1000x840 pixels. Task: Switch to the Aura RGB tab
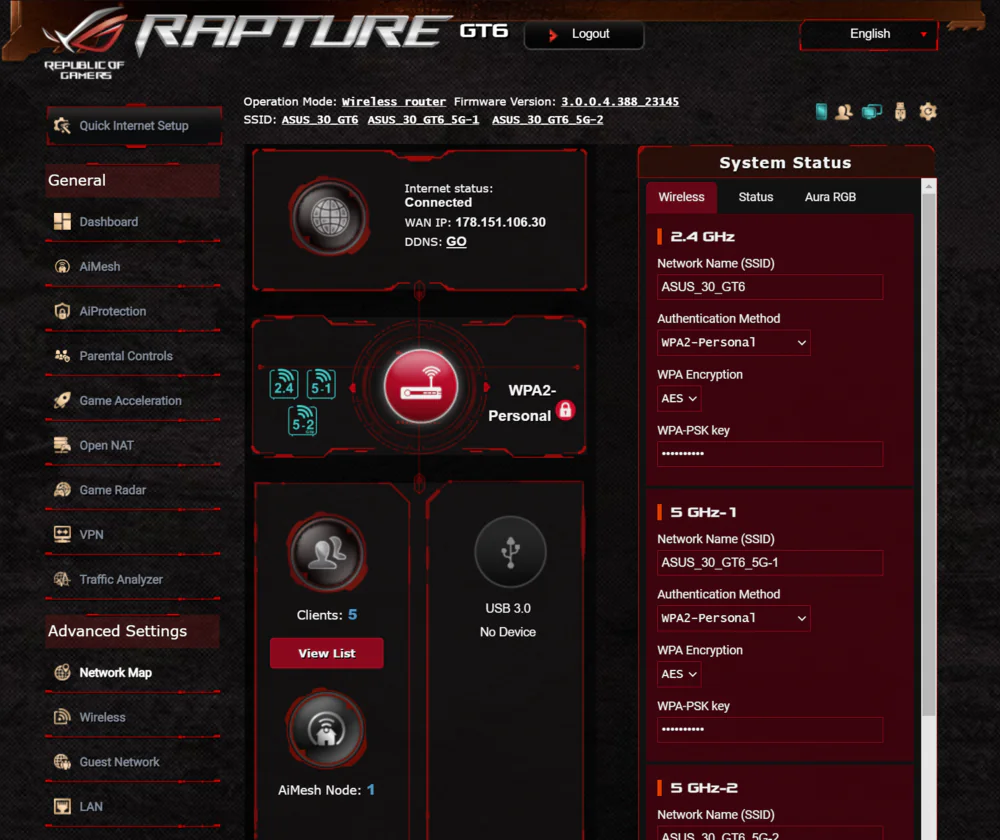(x=830, y=197)
